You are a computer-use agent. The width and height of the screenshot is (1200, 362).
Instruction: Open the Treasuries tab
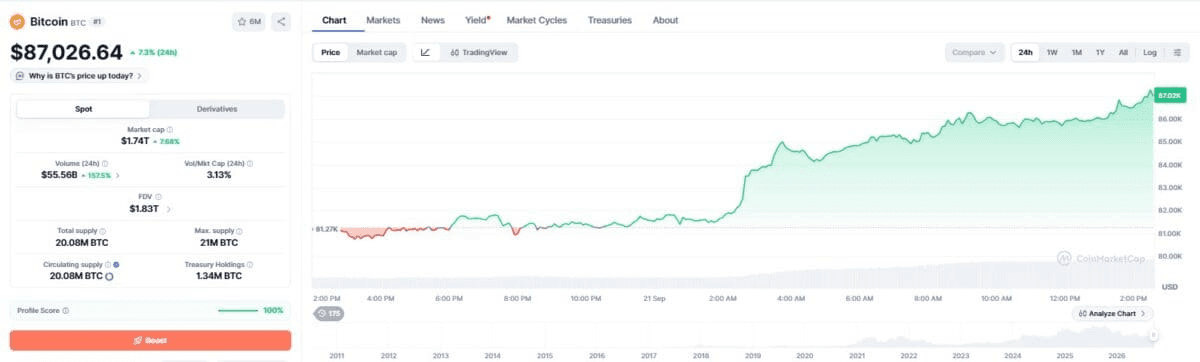tap(610, 20)
